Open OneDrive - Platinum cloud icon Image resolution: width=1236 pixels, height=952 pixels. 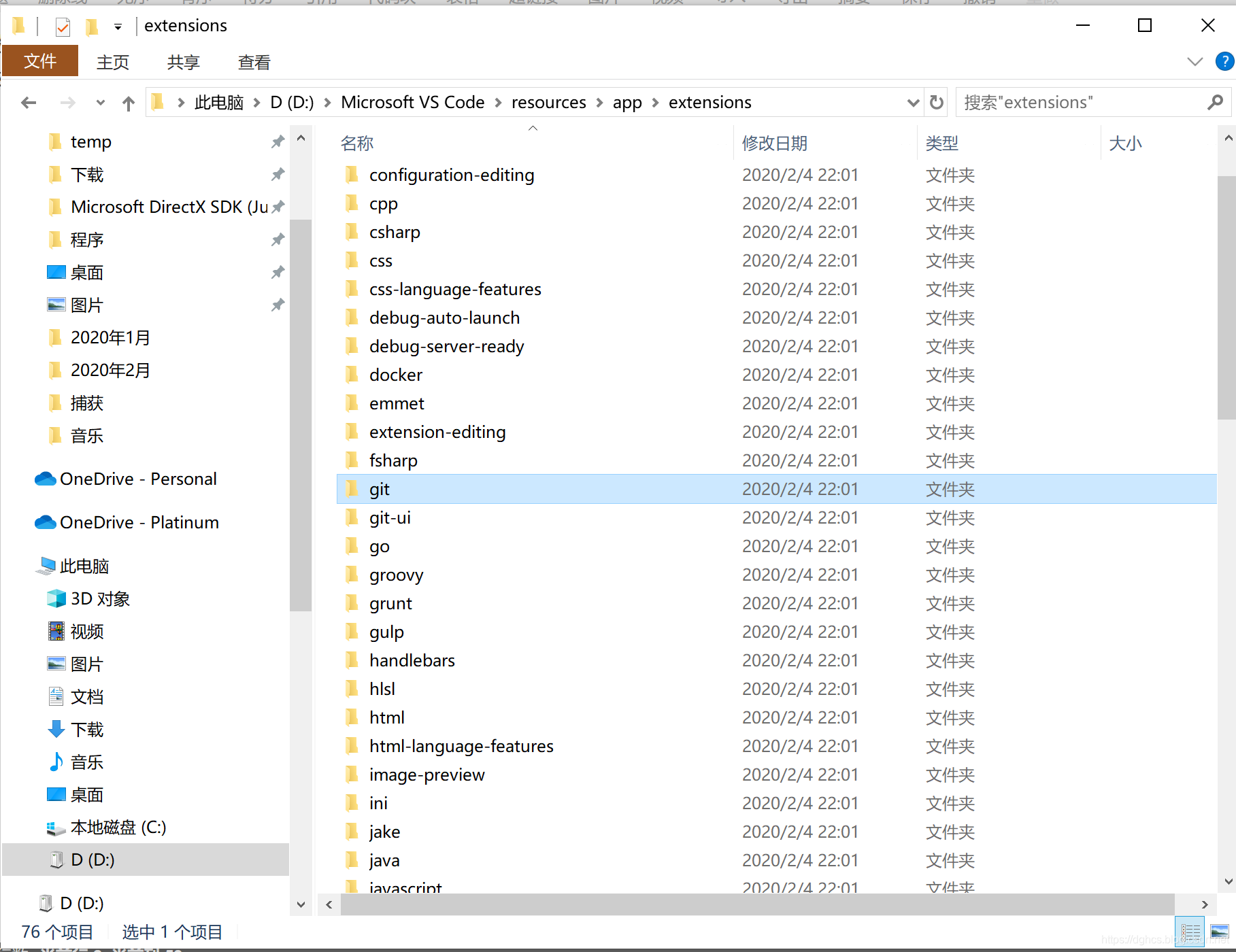[x=45, y=522]
